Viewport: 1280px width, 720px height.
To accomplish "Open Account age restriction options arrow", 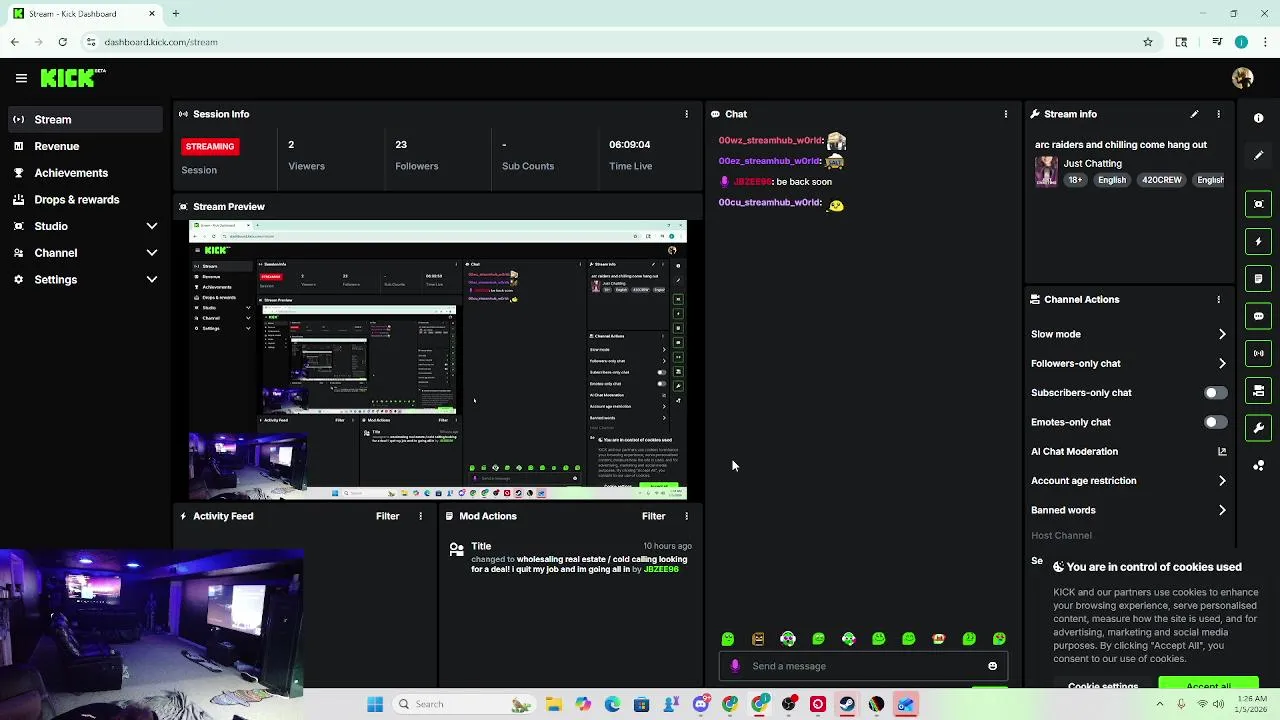I will [x=1222, y=481].
